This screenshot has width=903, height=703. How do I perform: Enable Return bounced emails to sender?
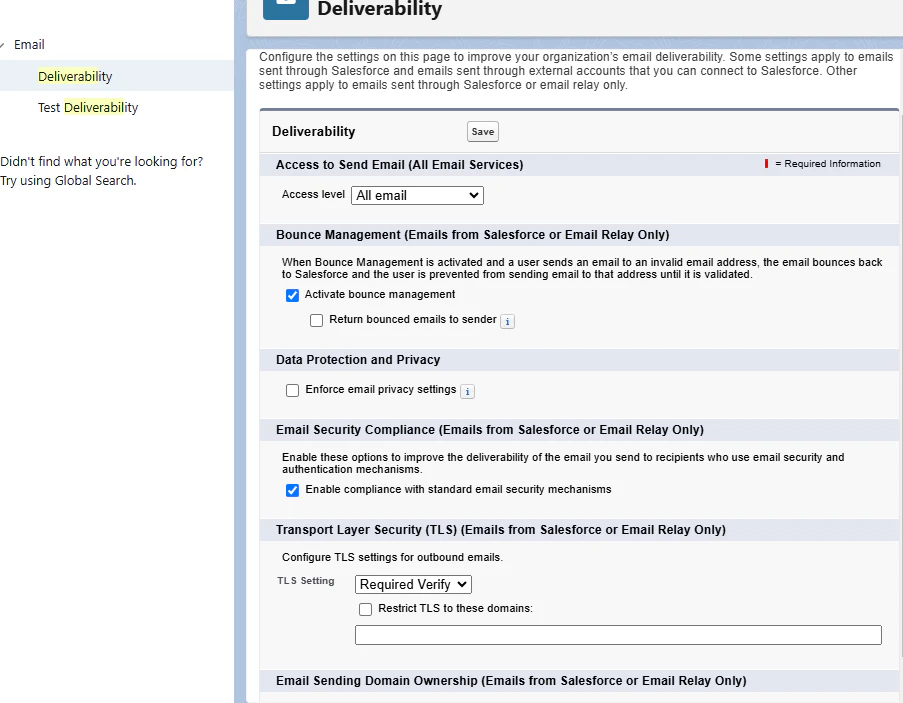pos(316,320)
